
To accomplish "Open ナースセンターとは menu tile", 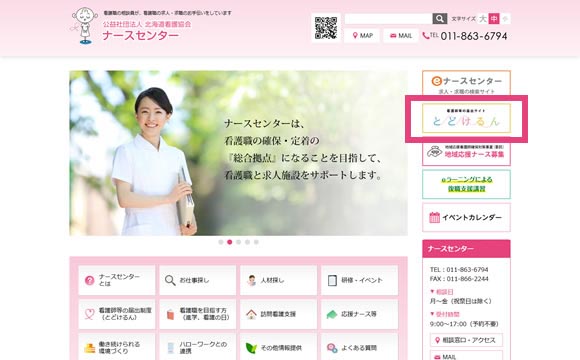I will [117, 280].
